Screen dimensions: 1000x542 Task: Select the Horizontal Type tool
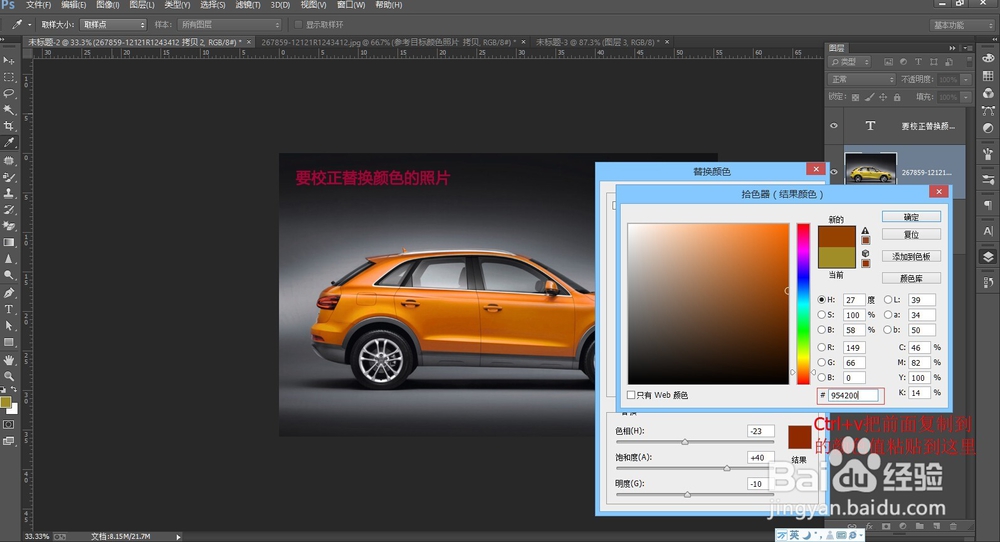click(x=9, y=309)
